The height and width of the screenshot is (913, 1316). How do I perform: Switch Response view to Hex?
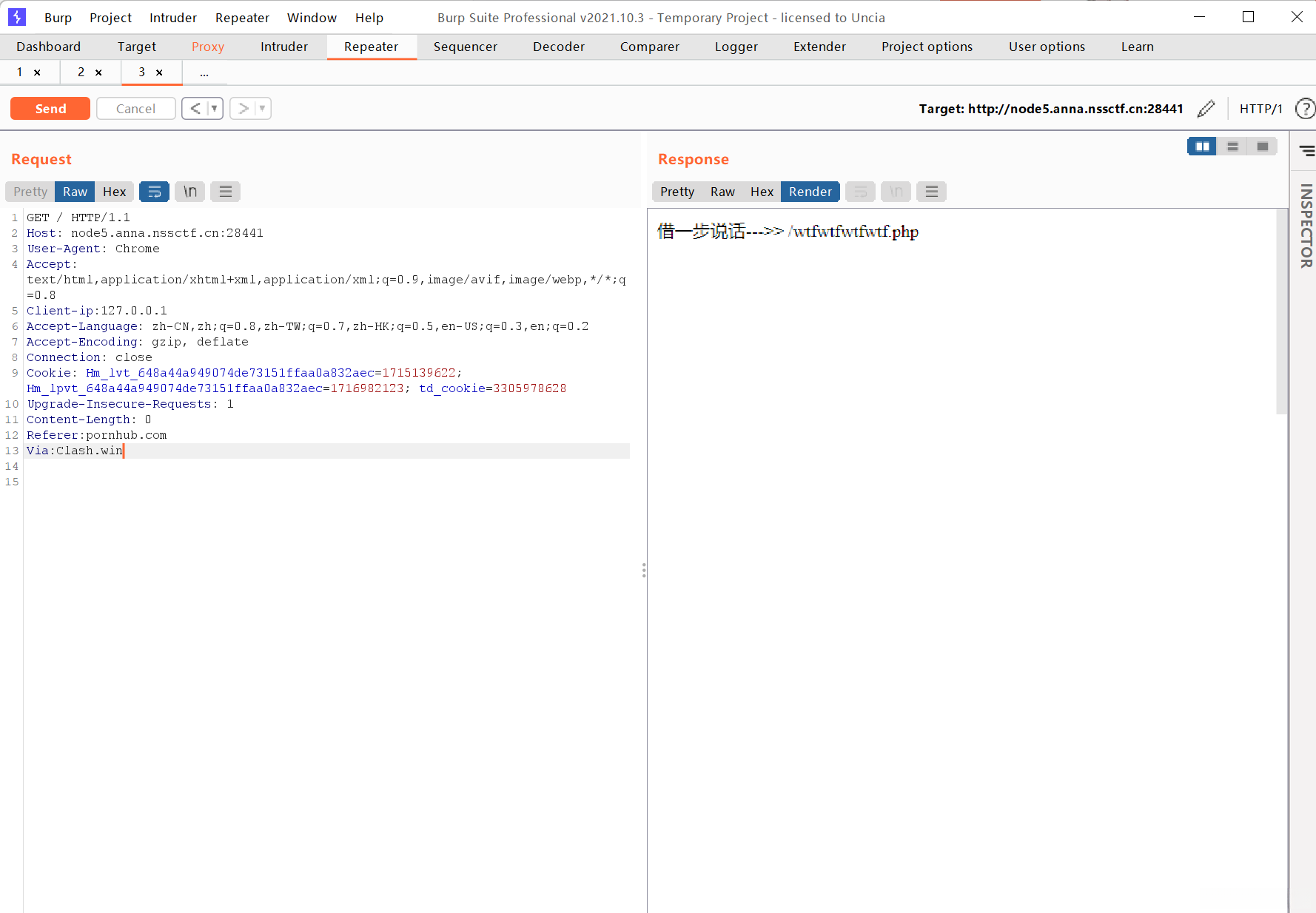[x=762, y=192]
